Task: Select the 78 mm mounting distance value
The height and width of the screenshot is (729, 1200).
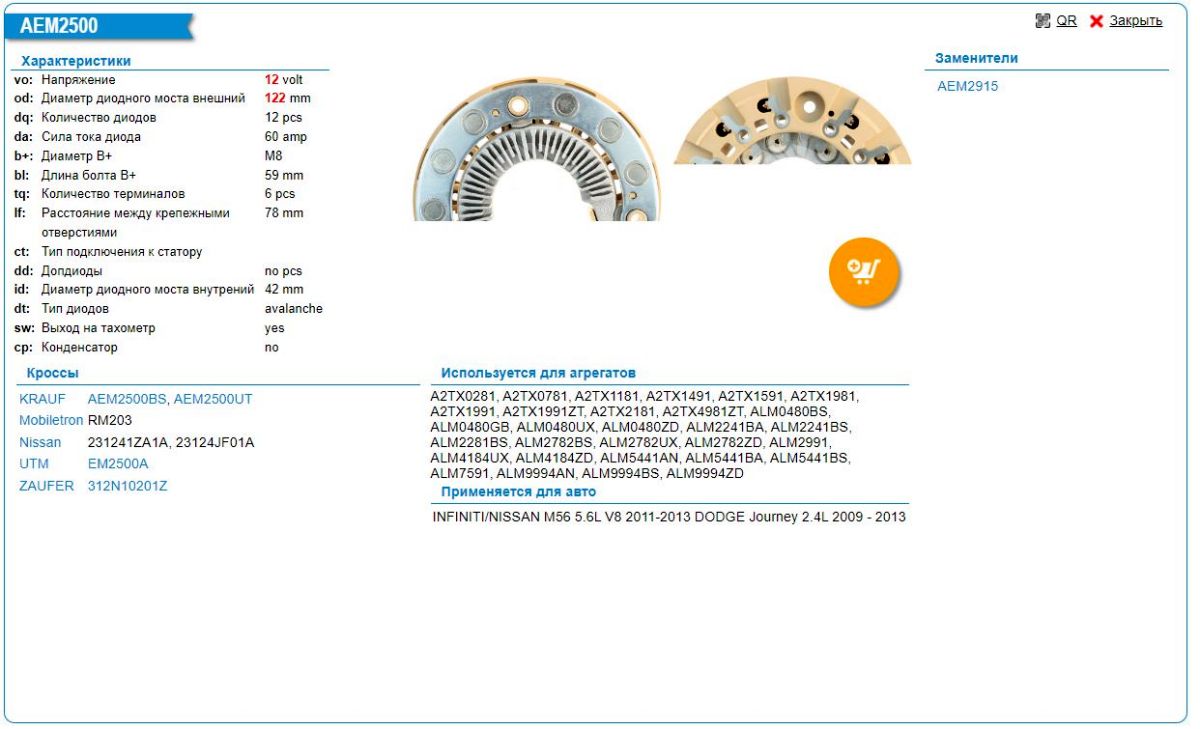Action: click(x=284, y=213)
